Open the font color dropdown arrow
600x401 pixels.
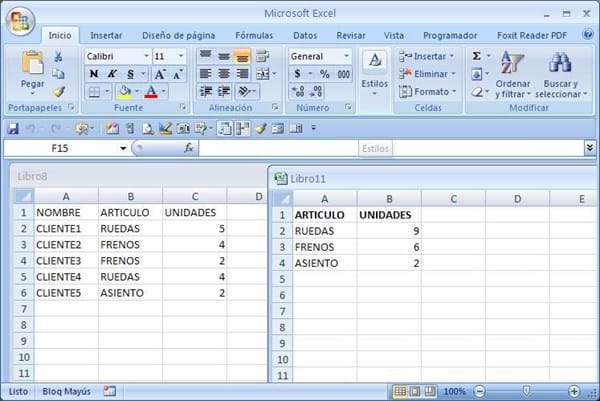[164, 91]
